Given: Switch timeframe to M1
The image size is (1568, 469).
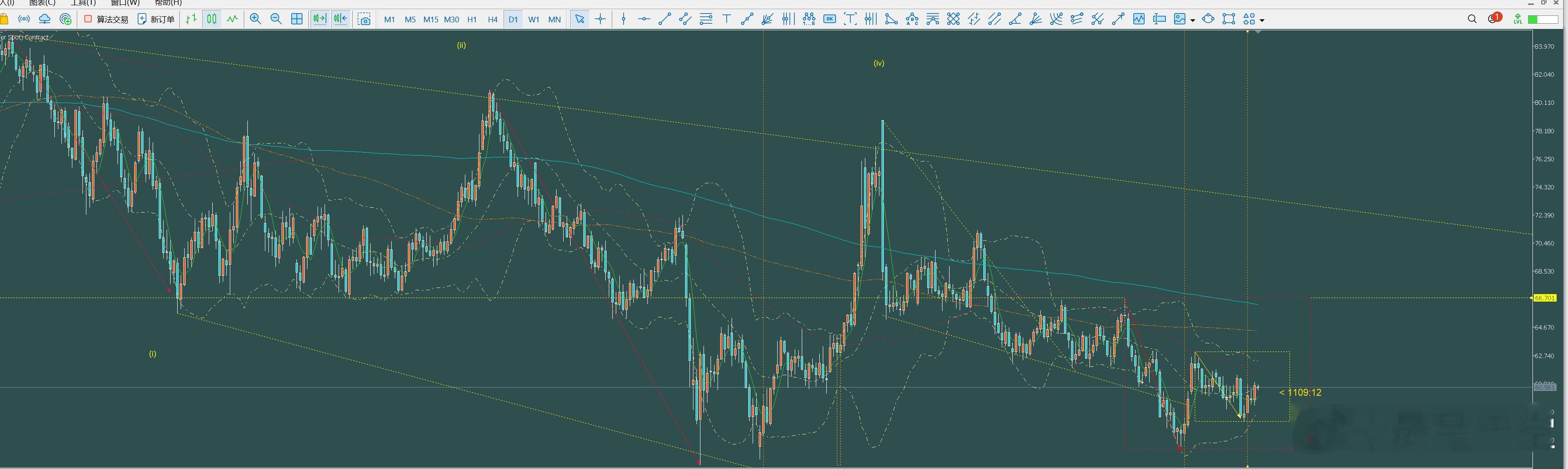Looking at the screenshot, I should pyautogui.click(x=389, y=19).
